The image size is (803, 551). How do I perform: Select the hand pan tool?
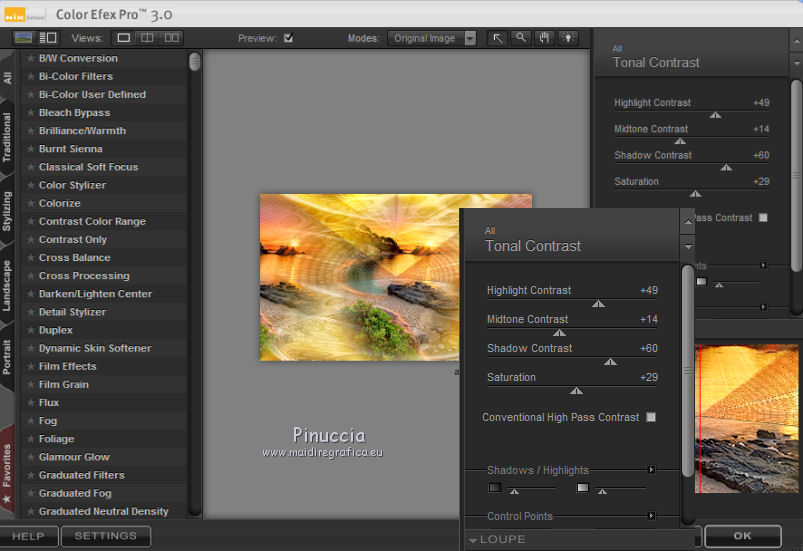coord(544,38)
